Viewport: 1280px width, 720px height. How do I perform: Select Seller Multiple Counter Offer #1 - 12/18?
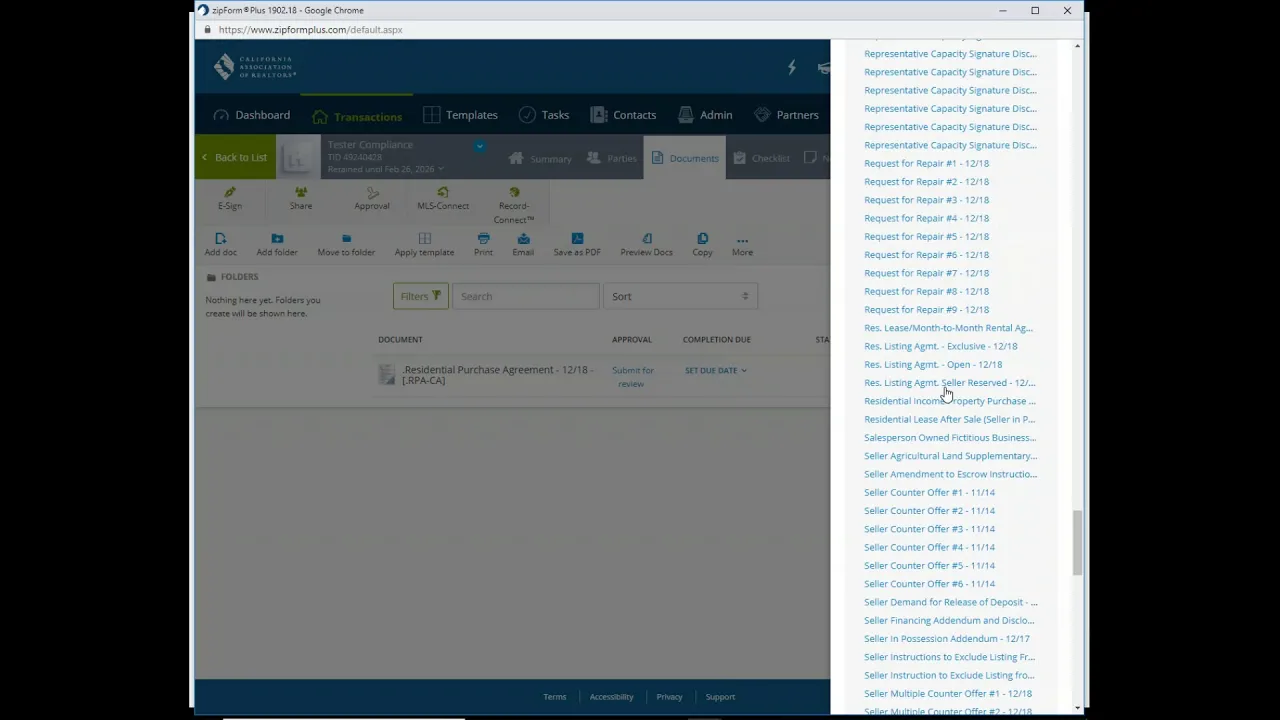pos(948,693)
